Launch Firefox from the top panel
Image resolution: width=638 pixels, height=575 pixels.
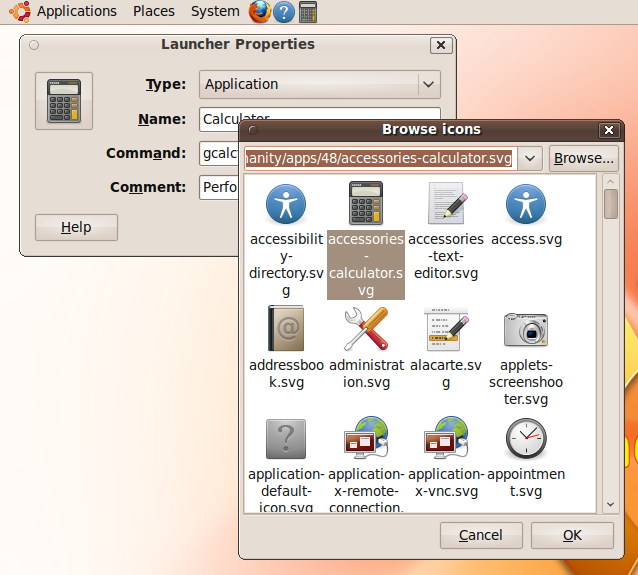[260, 11]
